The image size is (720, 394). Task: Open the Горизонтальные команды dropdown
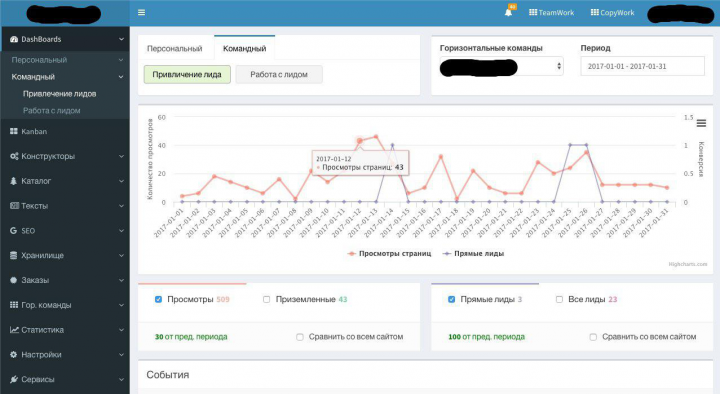[501, 66]
